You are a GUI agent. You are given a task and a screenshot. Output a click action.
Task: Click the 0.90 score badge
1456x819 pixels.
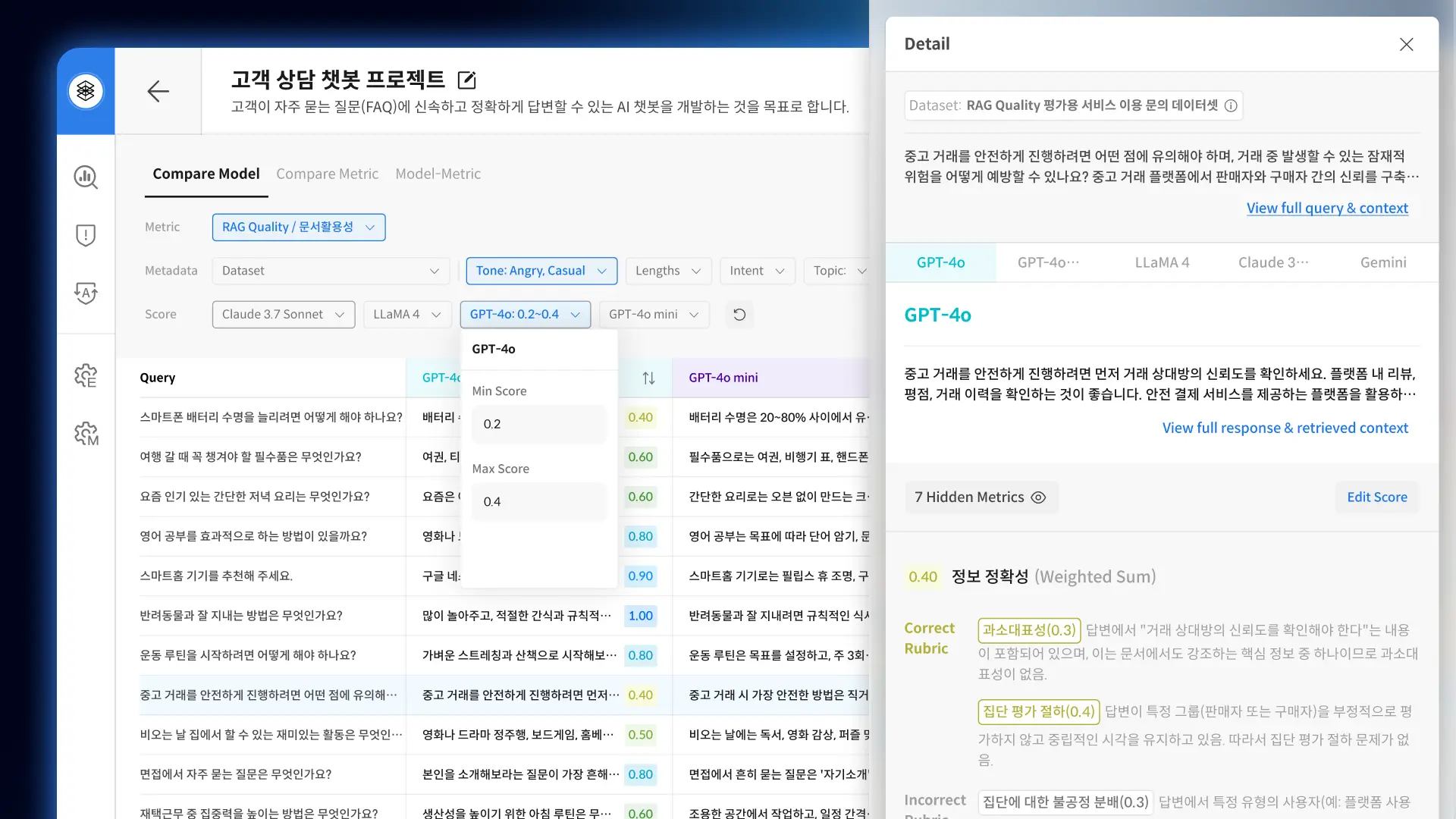640,576
